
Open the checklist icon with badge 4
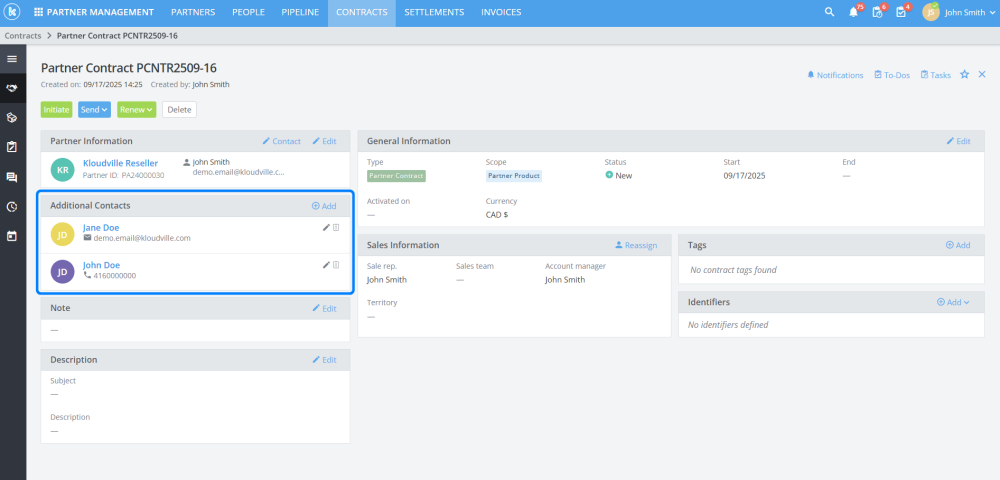pyautogui.click(x=901, y=12)
